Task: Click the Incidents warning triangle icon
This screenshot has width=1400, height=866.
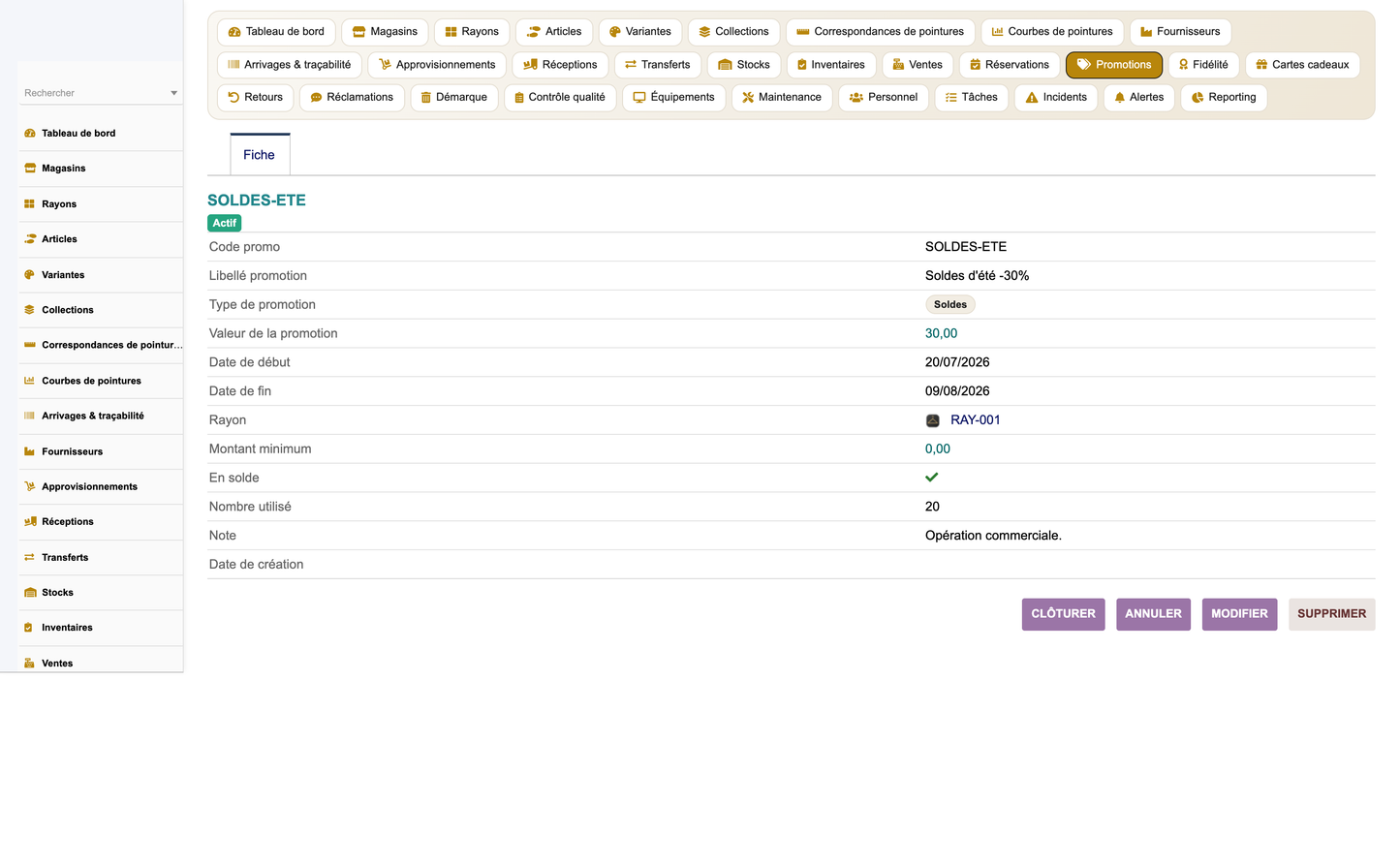Action: [x=1032, y=98]
